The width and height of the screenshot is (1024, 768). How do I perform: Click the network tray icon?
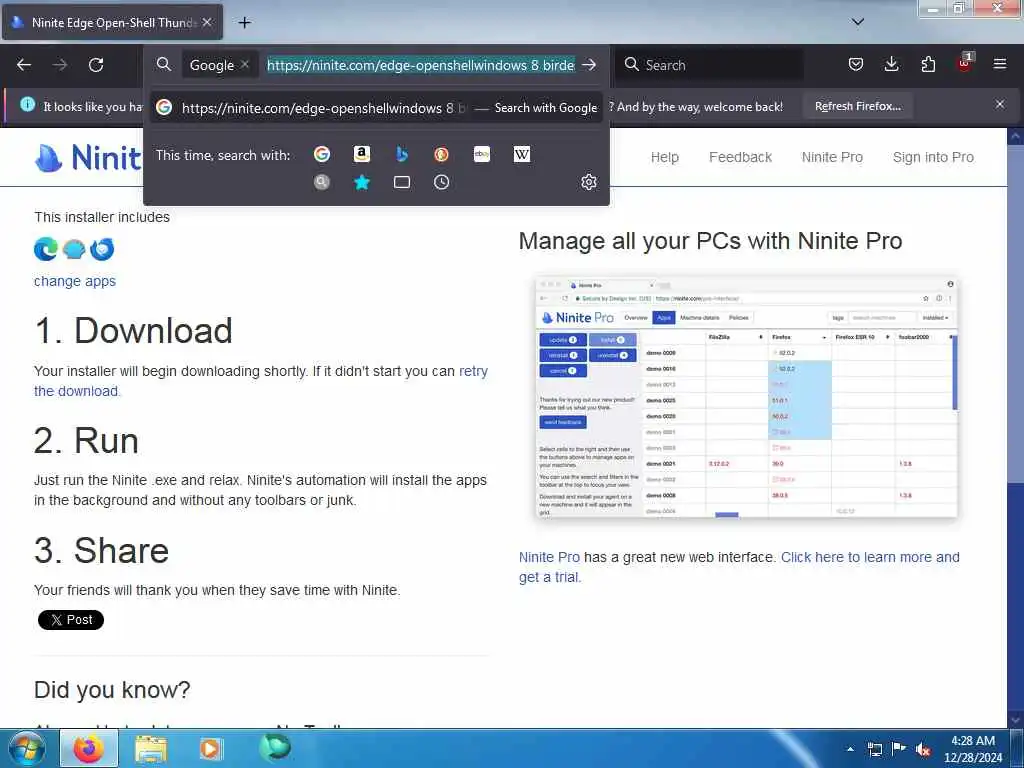874,749
